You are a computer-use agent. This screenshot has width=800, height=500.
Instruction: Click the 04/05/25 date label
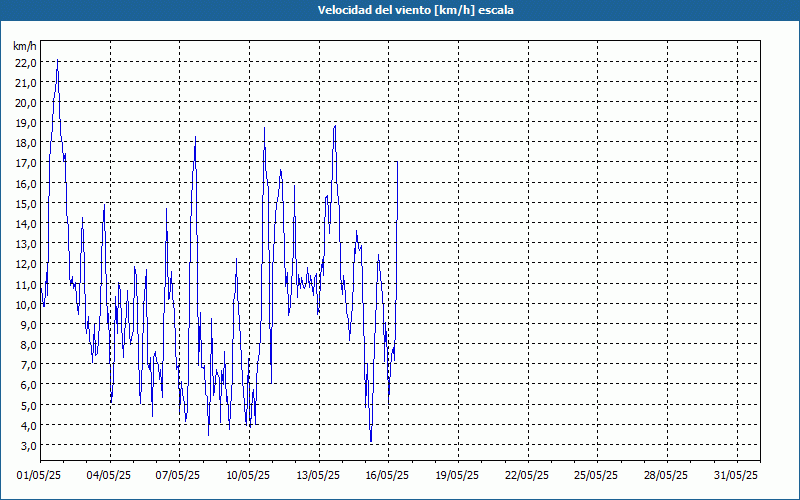(x=109, y=476)
